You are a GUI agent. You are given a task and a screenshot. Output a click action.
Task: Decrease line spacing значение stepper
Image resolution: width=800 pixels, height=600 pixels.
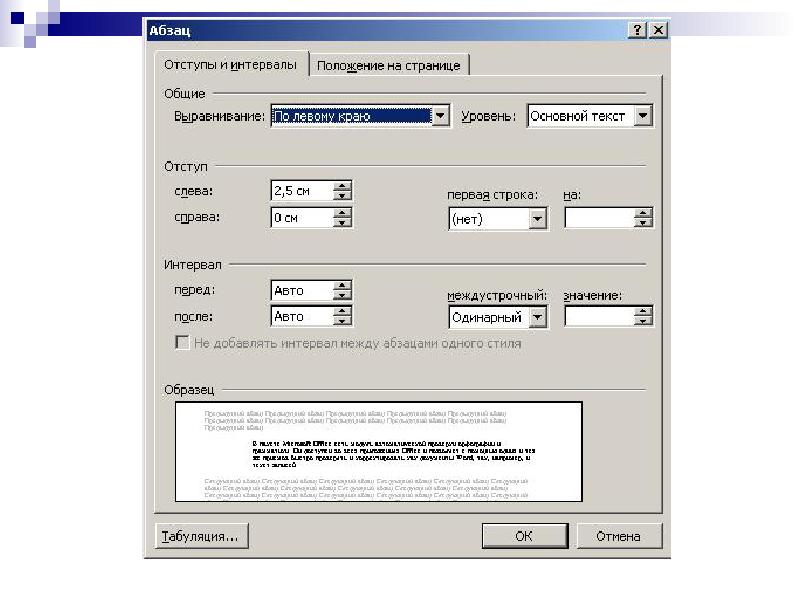[643, 322]
